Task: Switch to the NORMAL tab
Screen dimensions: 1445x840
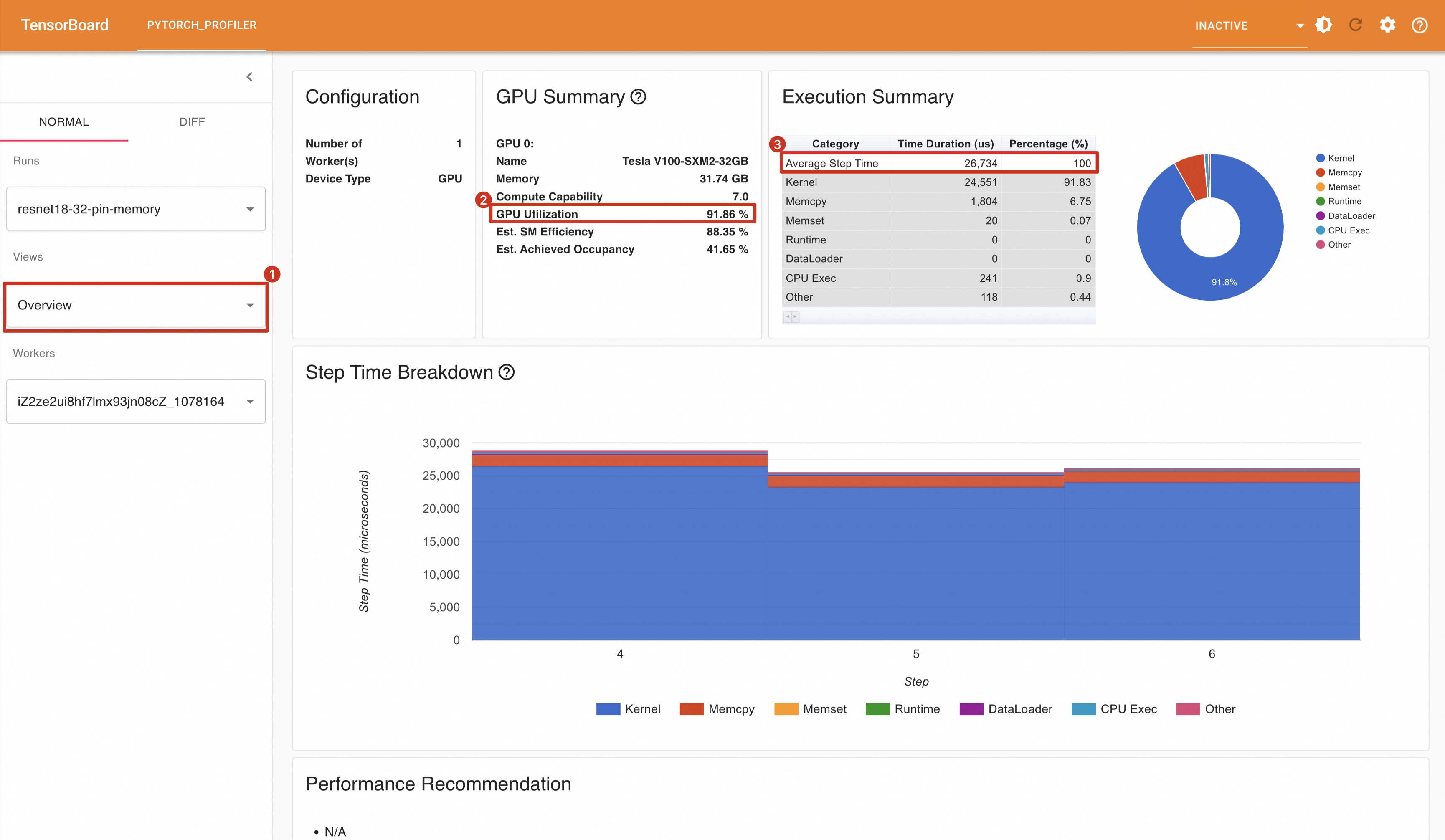Action: pyautogui.click(x=63, y=122)
